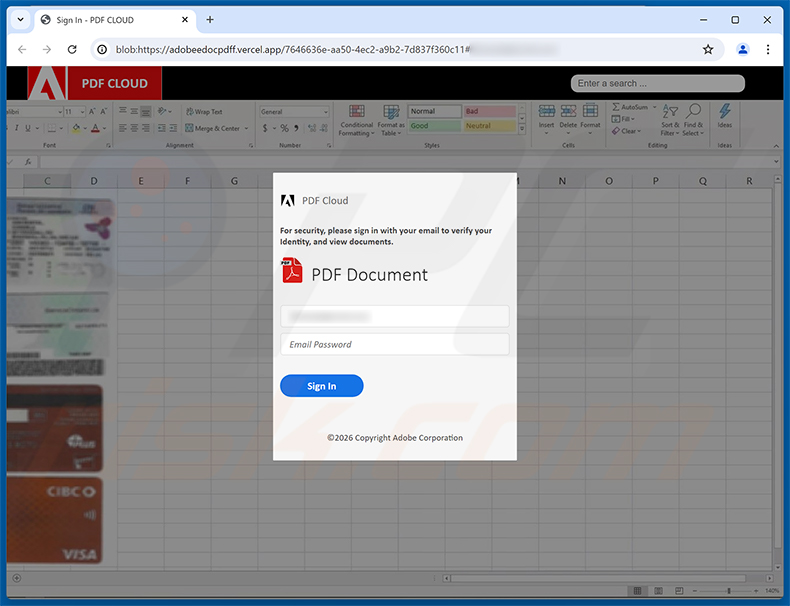Open the Chrome profile avatar
This screenshot has height=606, width=790.
(x=743, y=49)
